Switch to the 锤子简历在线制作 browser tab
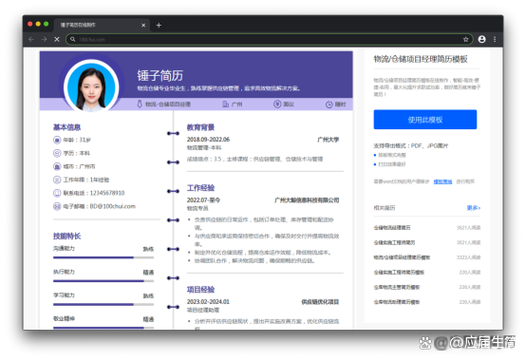 pos(101,25)
